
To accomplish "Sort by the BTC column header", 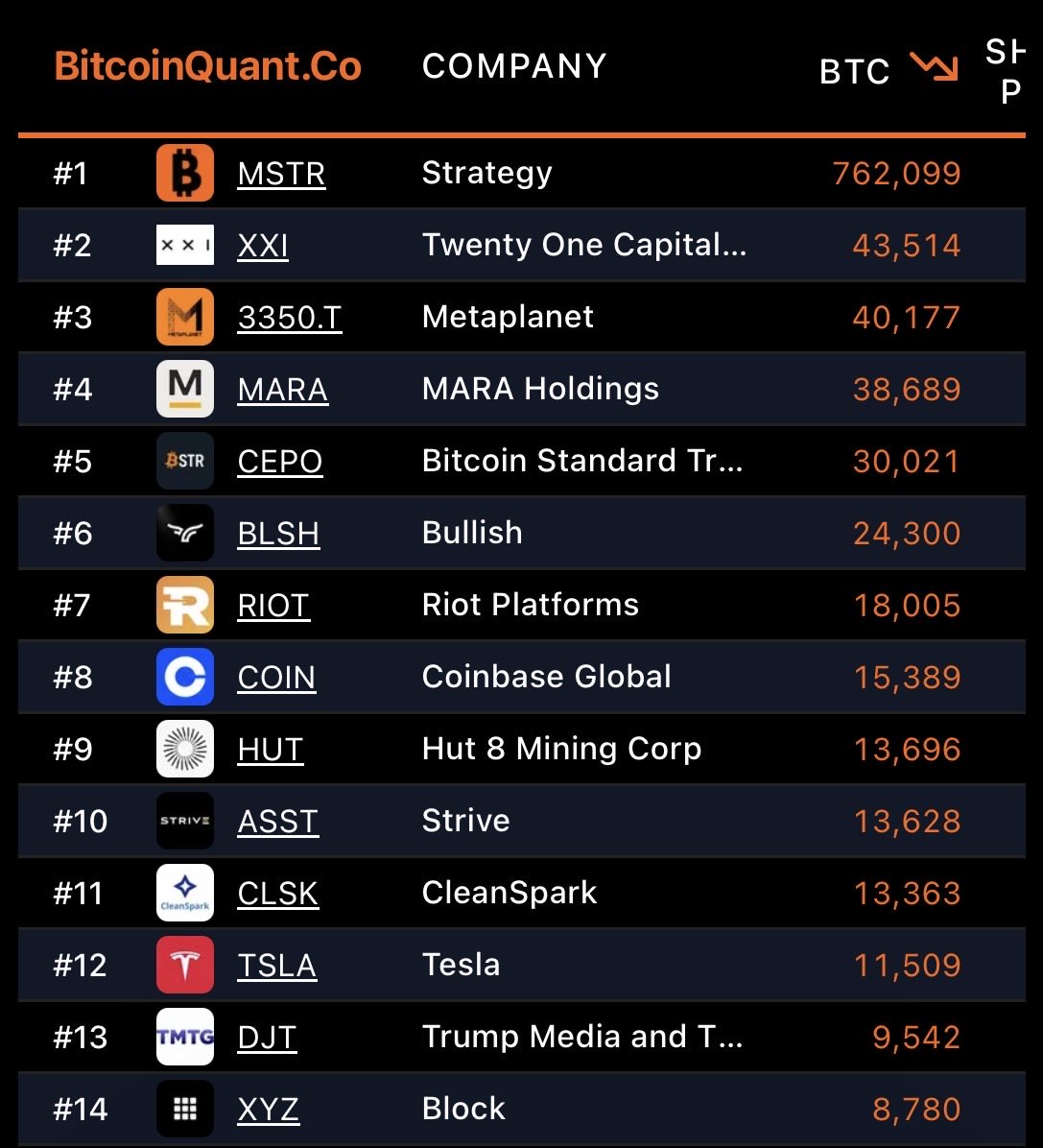I will tap(854, 71).
